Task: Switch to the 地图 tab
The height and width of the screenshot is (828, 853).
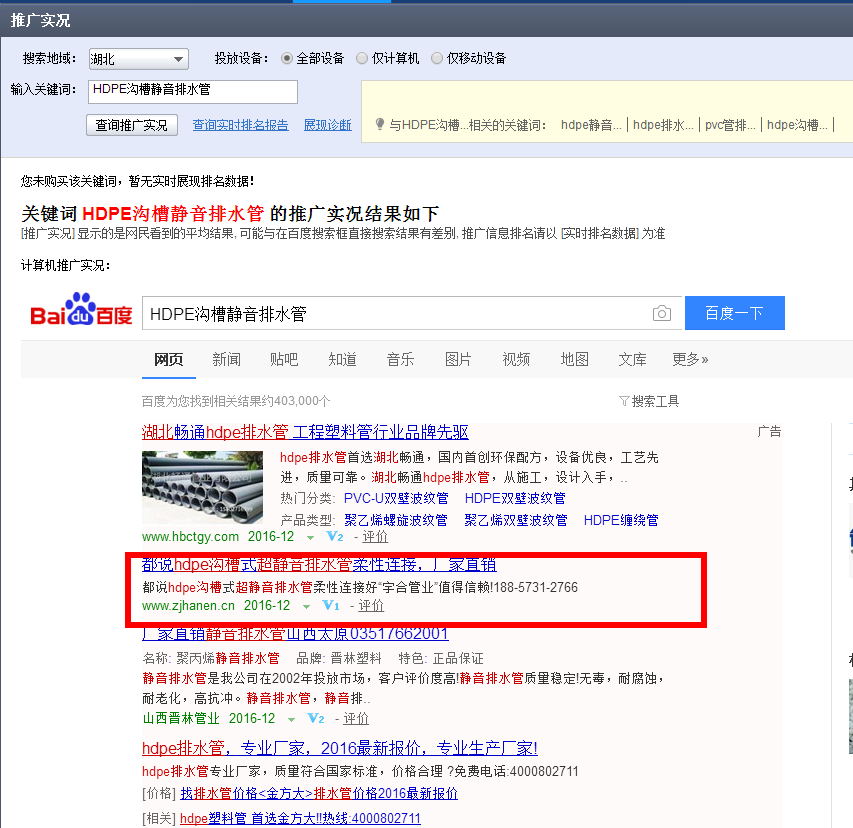Action: coord(574,360)
